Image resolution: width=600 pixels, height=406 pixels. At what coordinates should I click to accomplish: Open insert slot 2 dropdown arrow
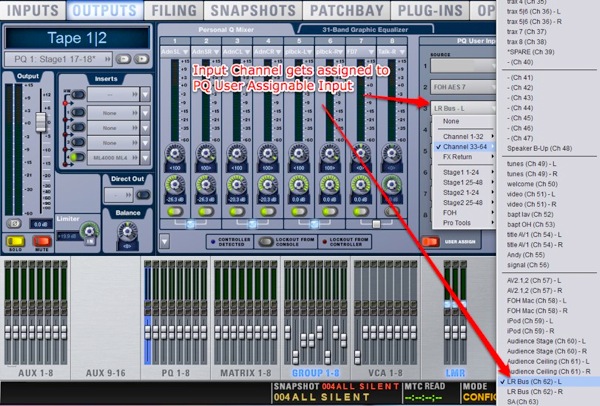click(x=145, y=128)
